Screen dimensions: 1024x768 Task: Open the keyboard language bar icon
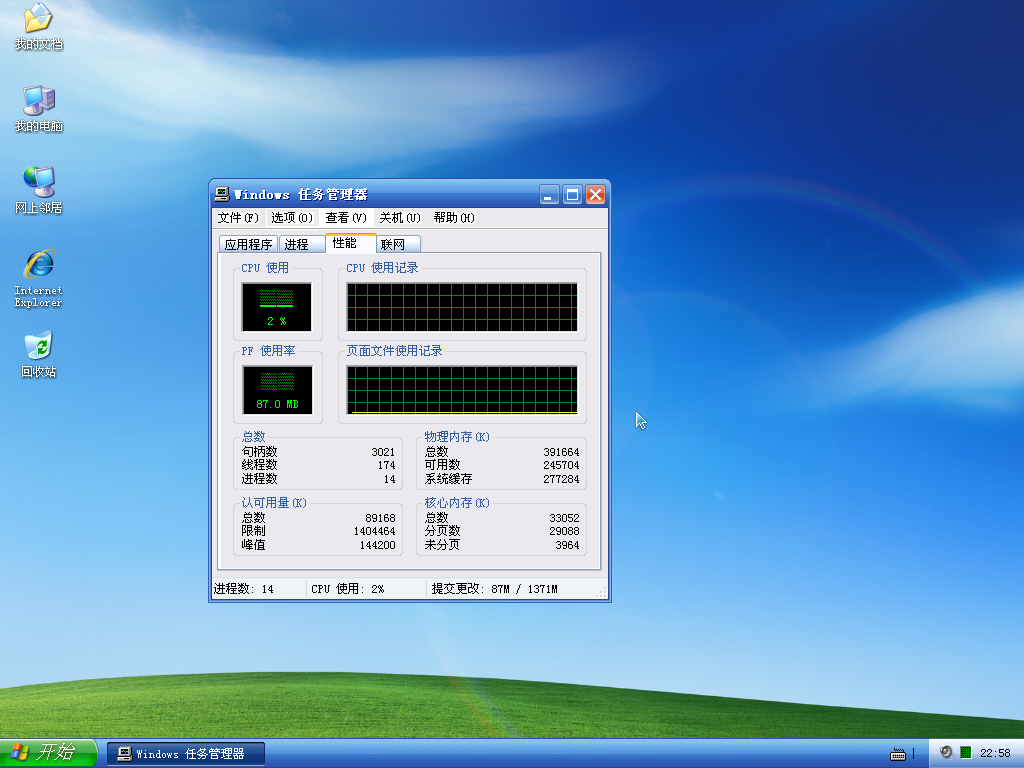[898, 754]
